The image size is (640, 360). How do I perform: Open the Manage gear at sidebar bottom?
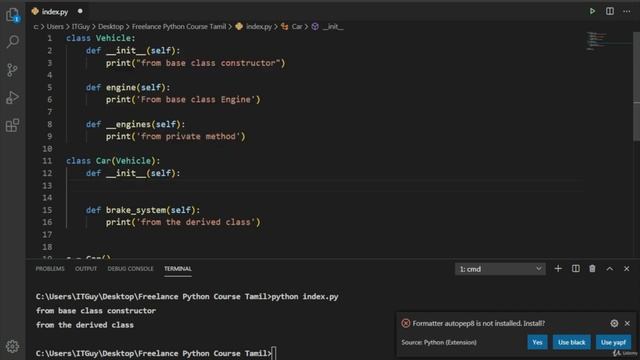point(13,346)
